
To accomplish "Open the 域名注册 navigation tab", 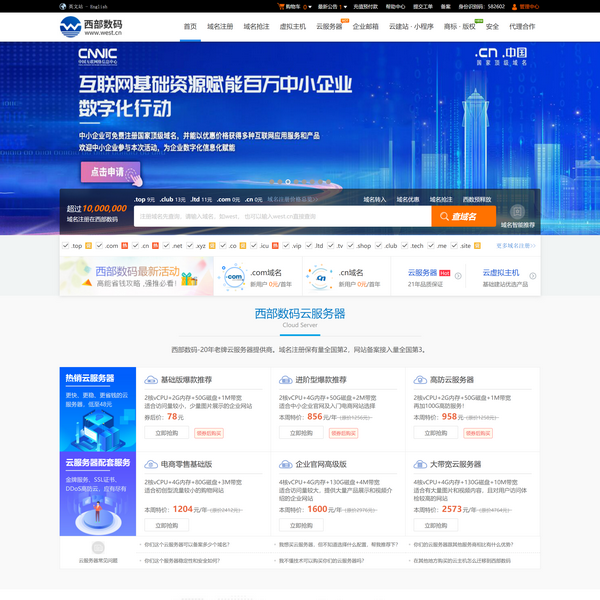I will point(223,26).
